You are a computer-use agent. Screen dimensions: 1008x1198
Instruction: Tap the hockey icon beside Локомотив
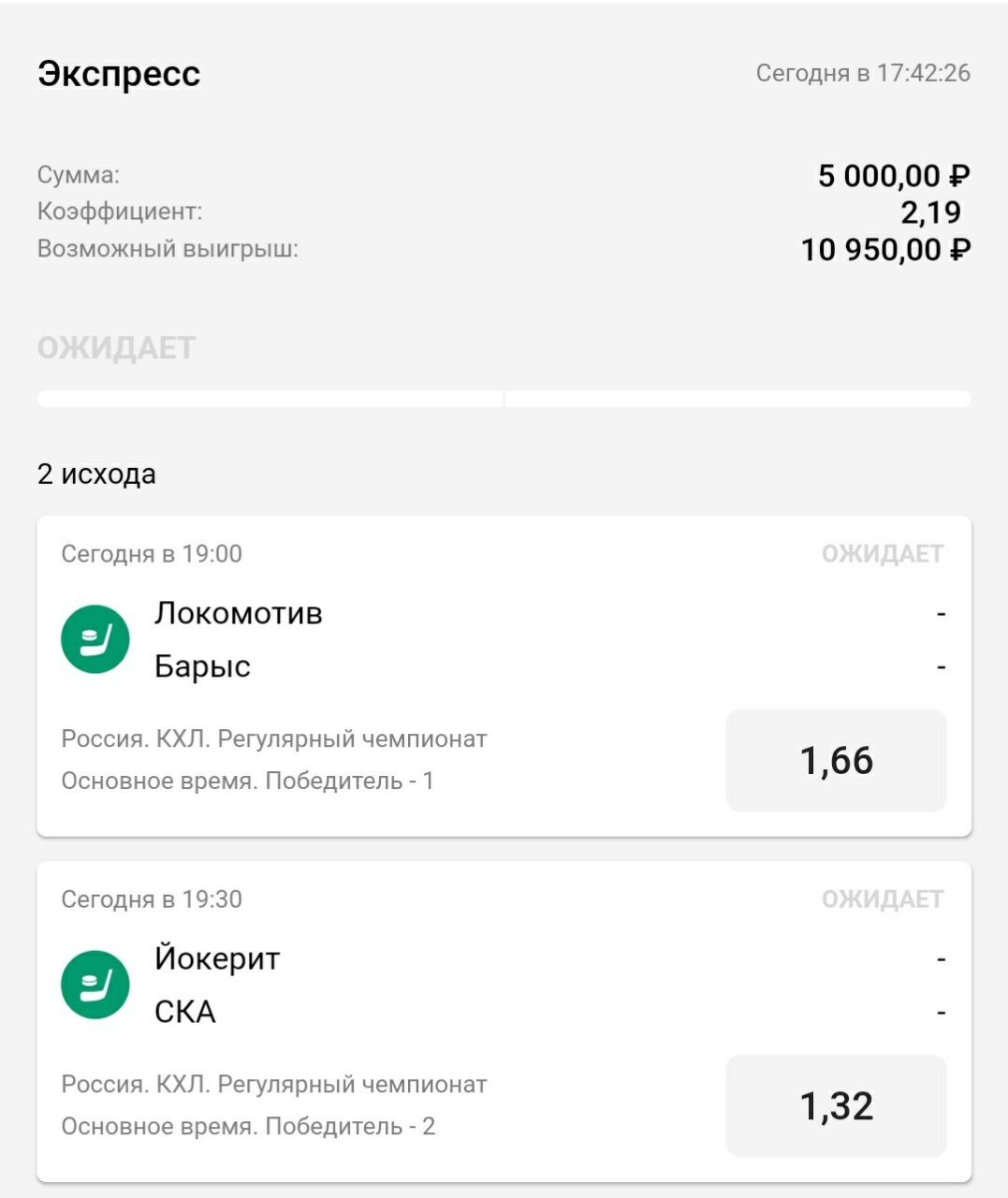point(95,639)
